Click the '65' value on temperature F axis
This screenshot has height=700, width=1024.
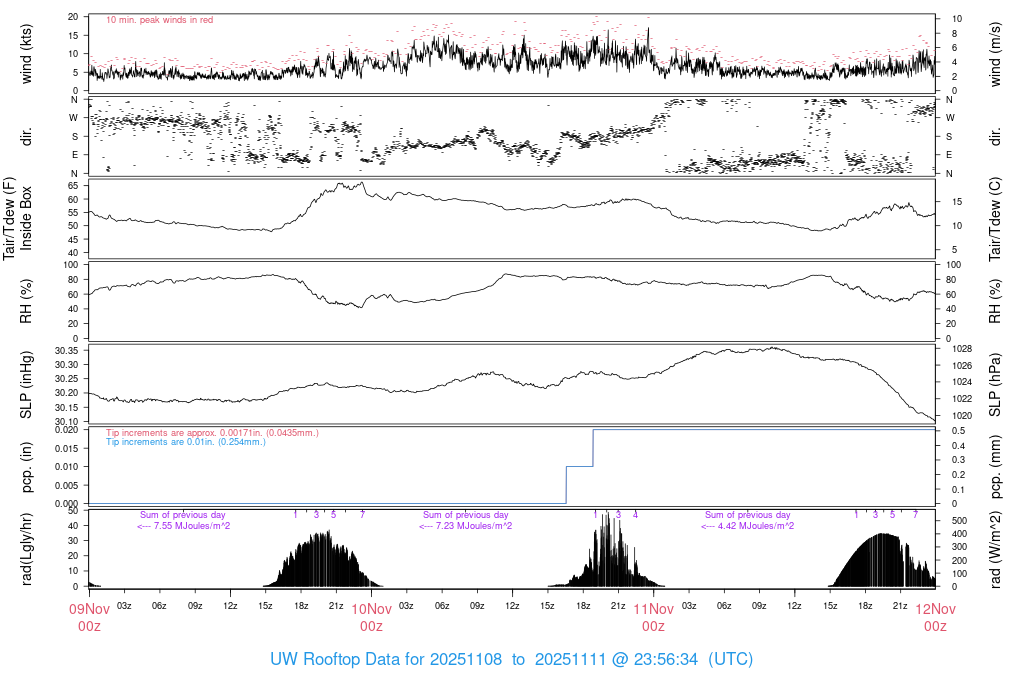click(x=72, y=186)
